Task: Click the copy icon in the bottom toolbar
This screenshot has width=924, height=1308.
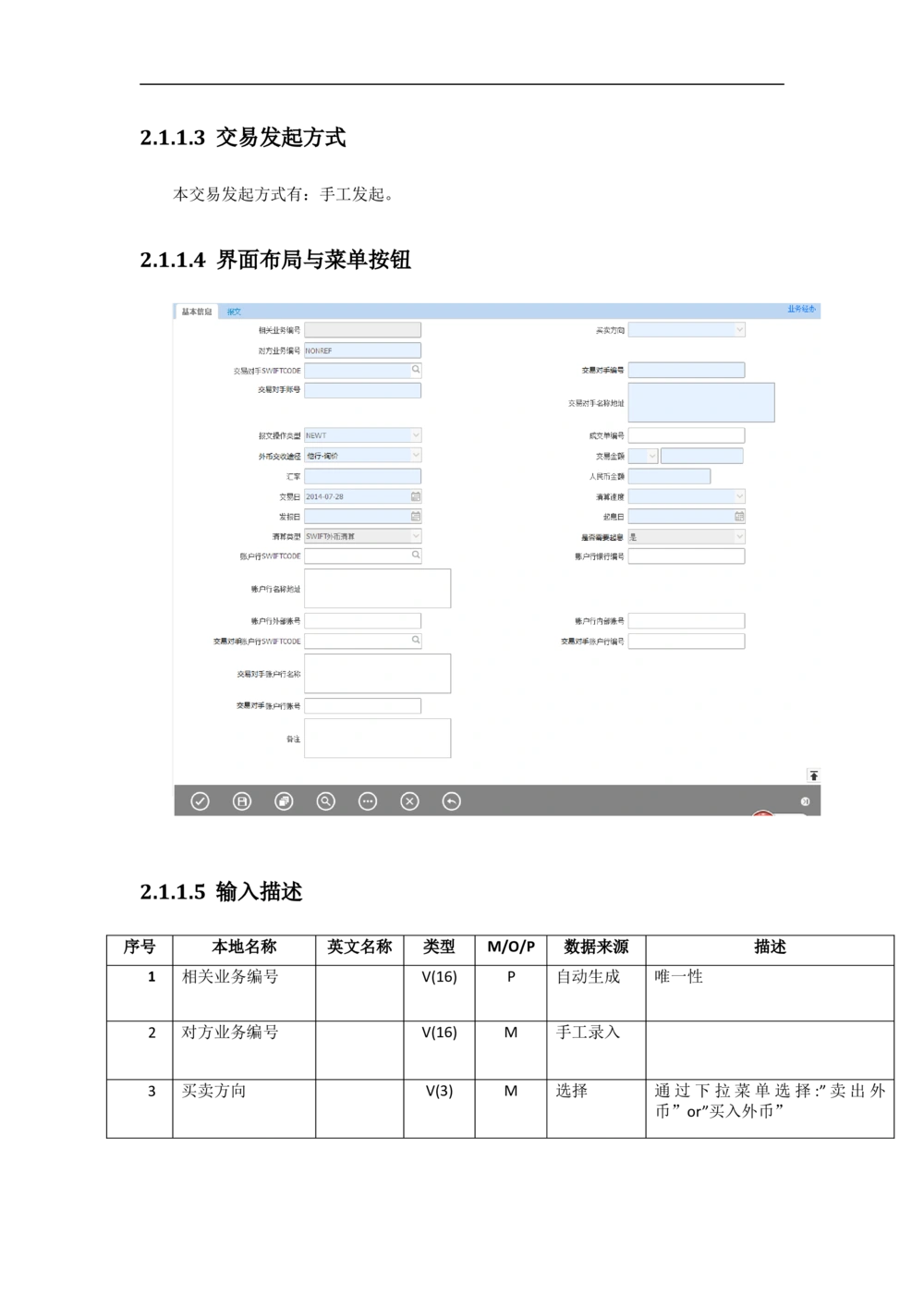Action: point(284,801)
